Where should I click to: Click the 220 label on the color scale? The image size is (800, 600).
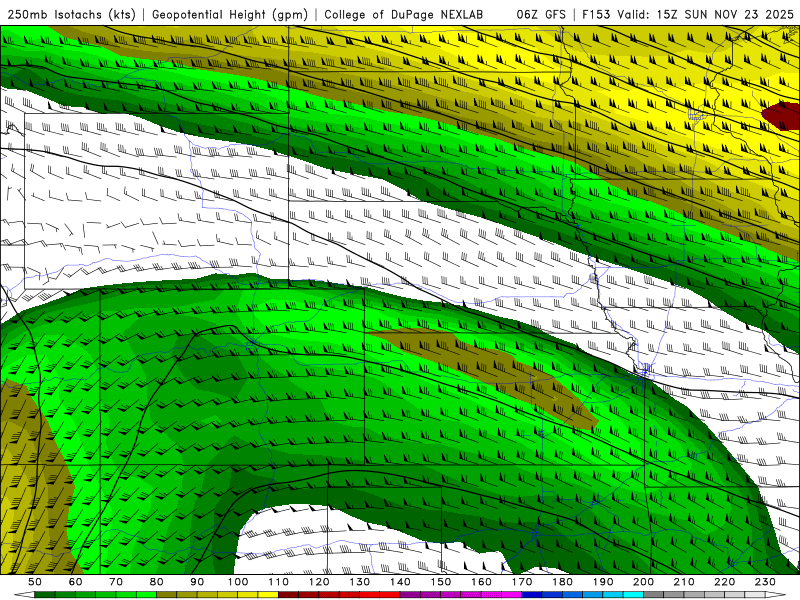click(x=724, y=582)
